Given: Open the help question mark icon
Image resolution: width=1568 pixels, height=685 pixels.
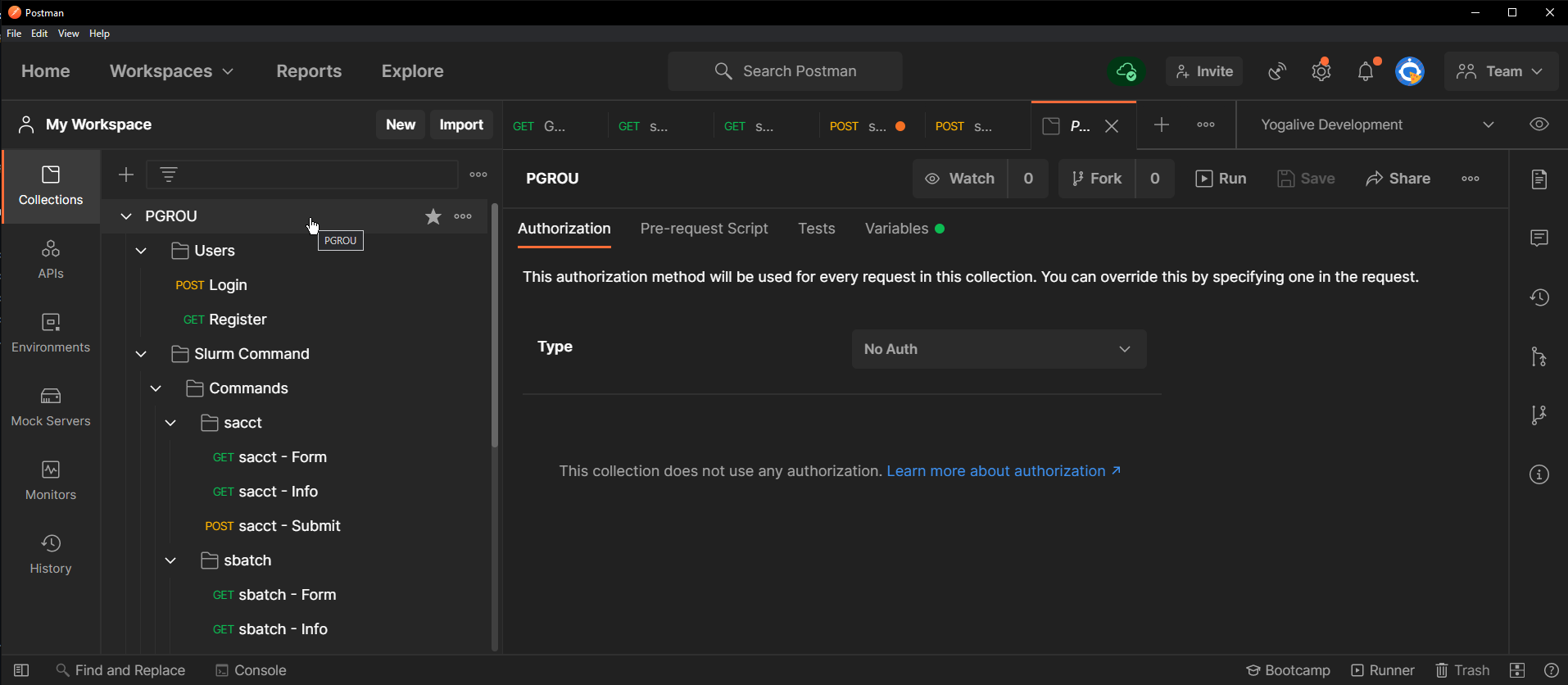Looking at the screenshot, I should pyautogui.click(x=1551, y=670).
